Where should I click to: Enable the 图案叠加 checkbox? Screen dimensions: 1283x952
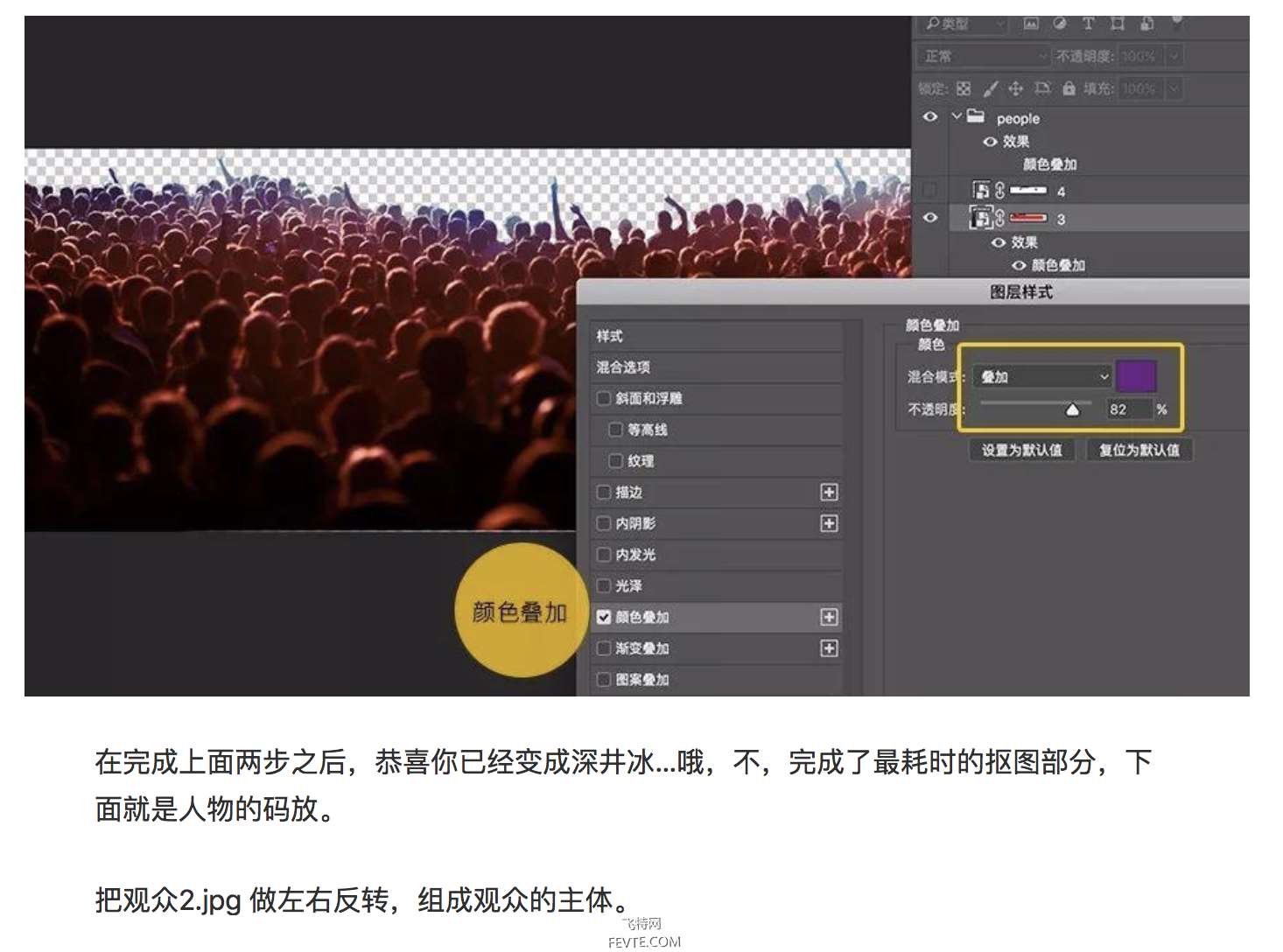pyautogui.click(x=604, y=679)
